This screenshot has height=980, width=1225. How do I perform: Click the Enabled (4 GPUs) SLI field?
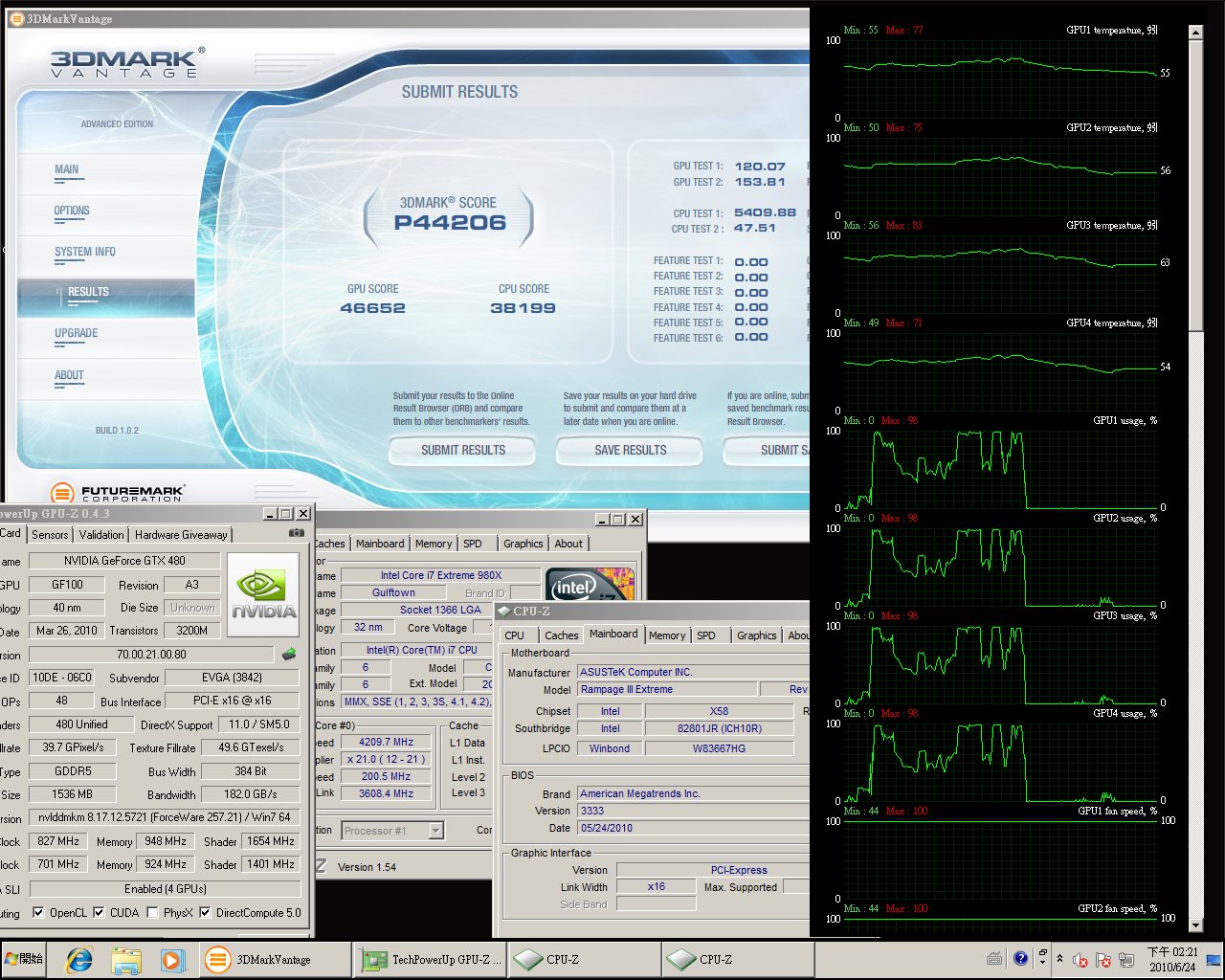[165, 889]
